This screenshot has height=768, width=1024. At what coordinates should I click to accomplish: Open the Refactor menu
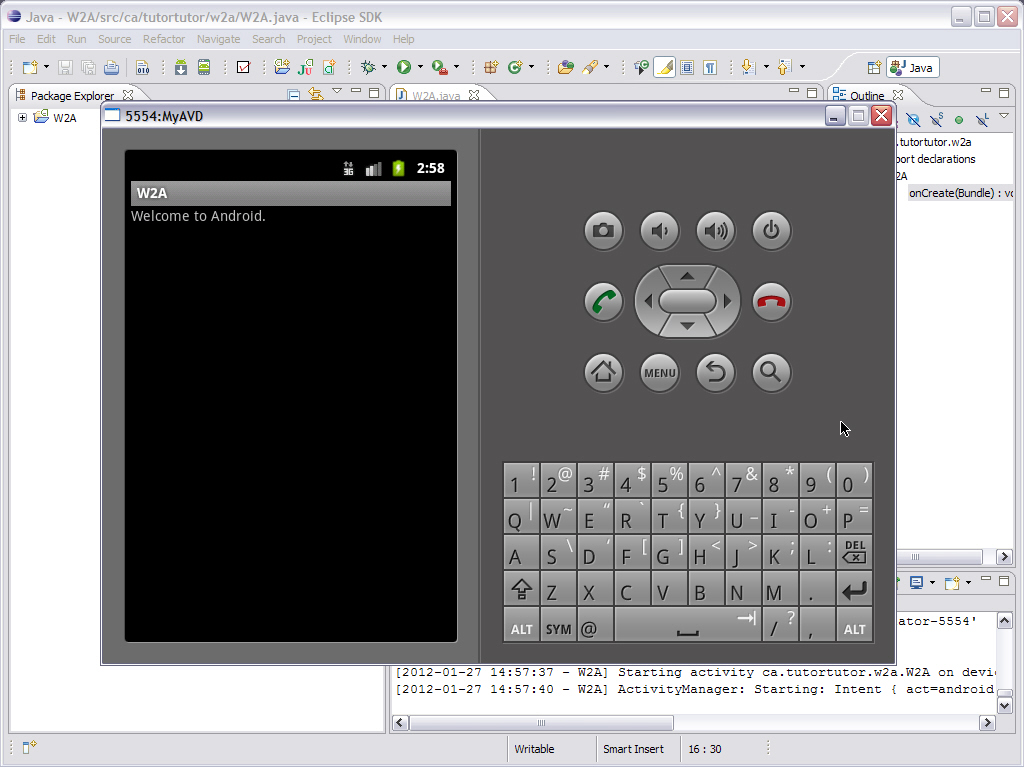point(164,39)
